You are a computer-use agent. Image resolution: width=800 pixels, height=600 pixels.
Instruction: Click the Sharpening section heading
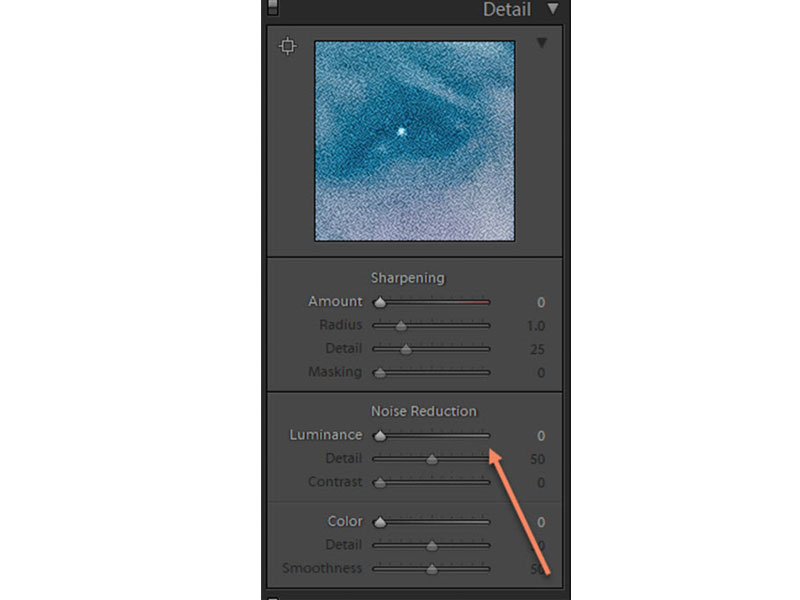pos(408,278)
